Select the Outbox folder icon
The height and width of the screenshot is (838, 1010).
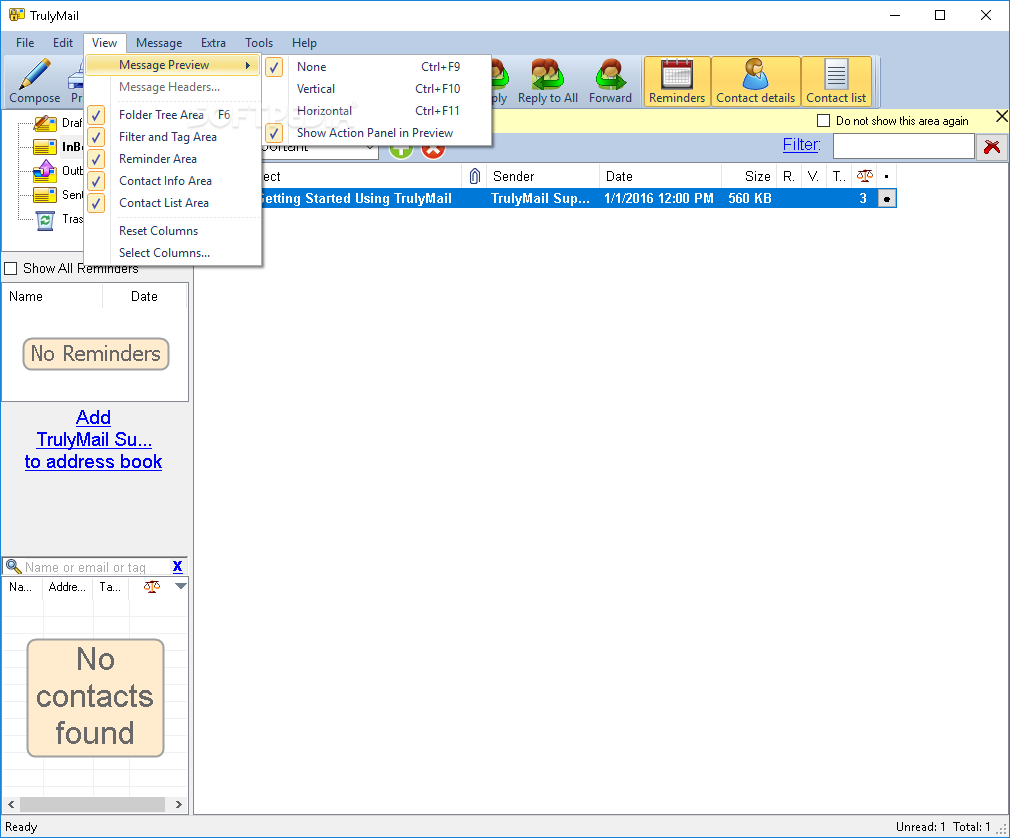click(45, 171)
